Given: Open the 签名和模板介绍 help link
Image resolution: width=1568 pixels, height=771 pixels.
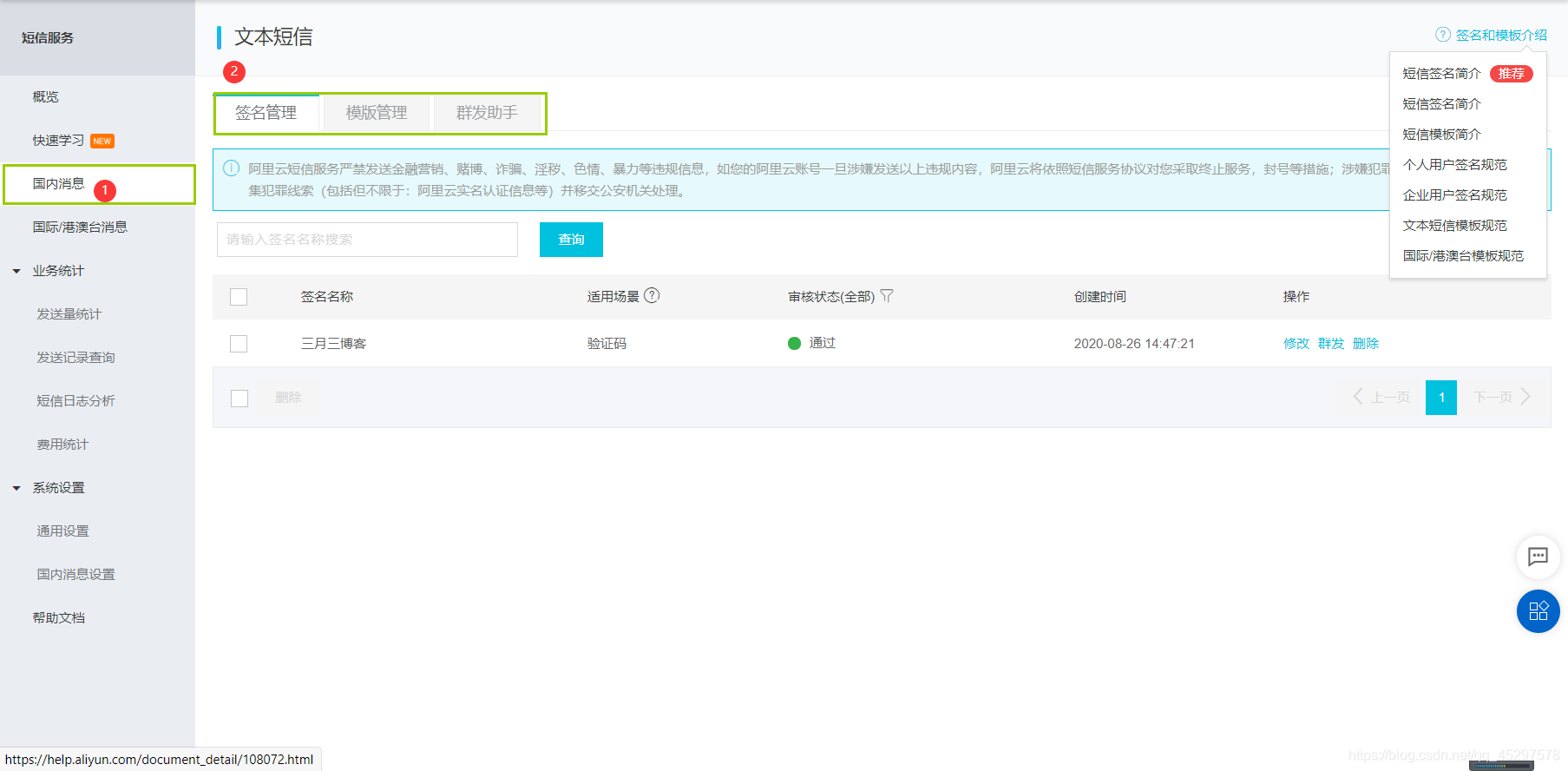Looking at the screenshot, I should 1501,36.
